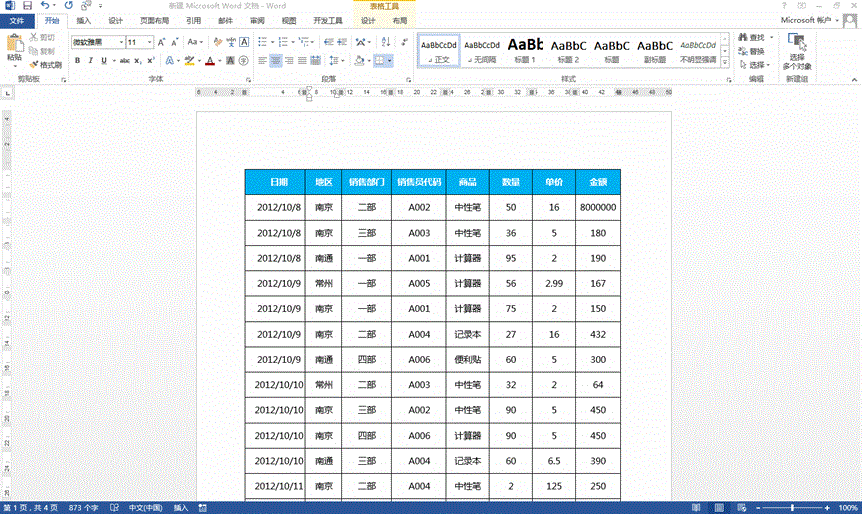Click the table cell containing 8000000
Screen dimensions: 862x514
[x=597, y=207]
